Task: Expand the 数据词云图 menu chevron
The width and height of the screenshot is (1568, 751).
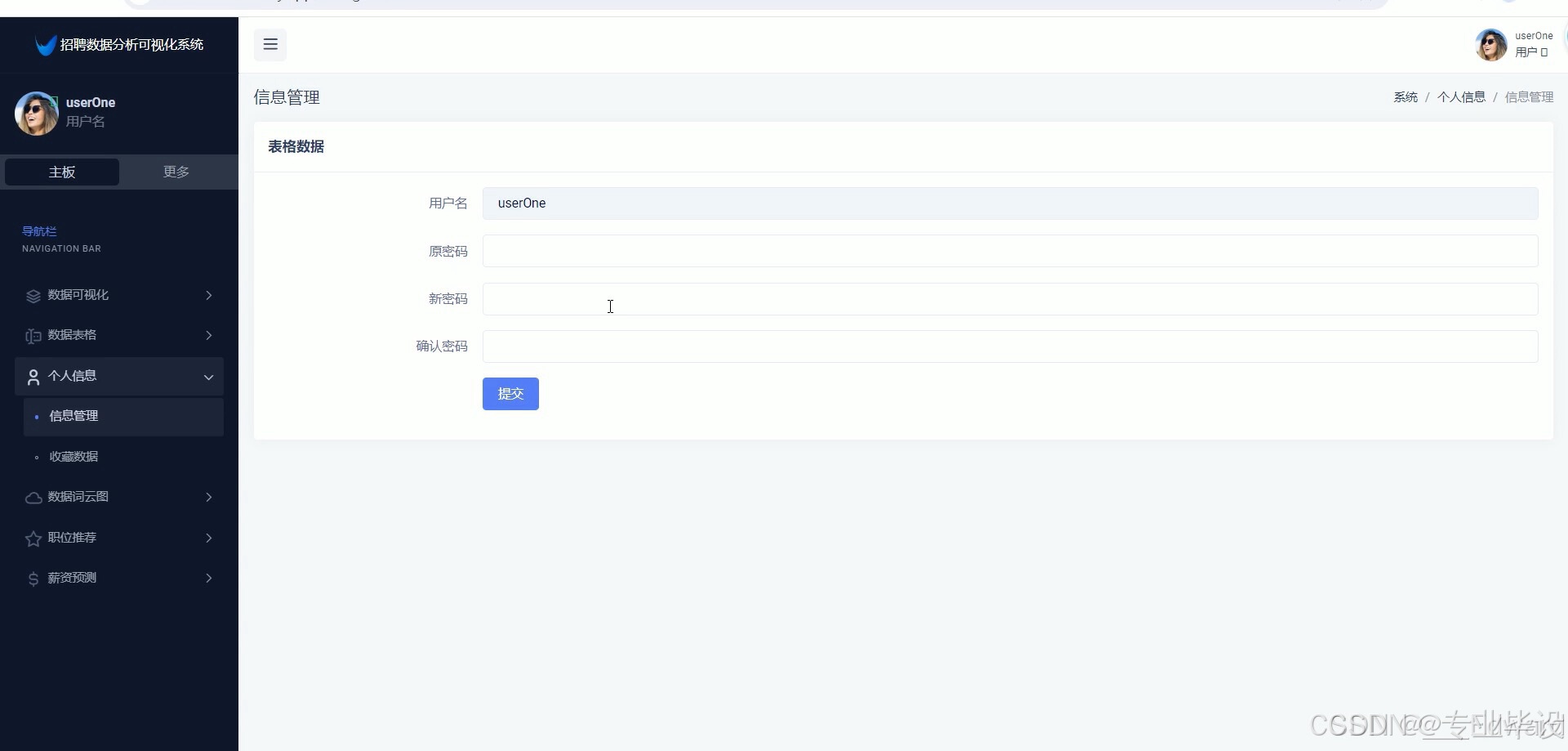Action: click(209, 497)
